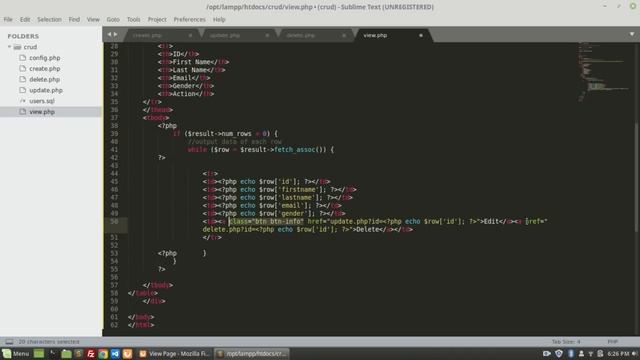Image resolution: width=640 pixels, height=360 pixels.
Task: Switch to the view.php tab
Action: [392, 36]
